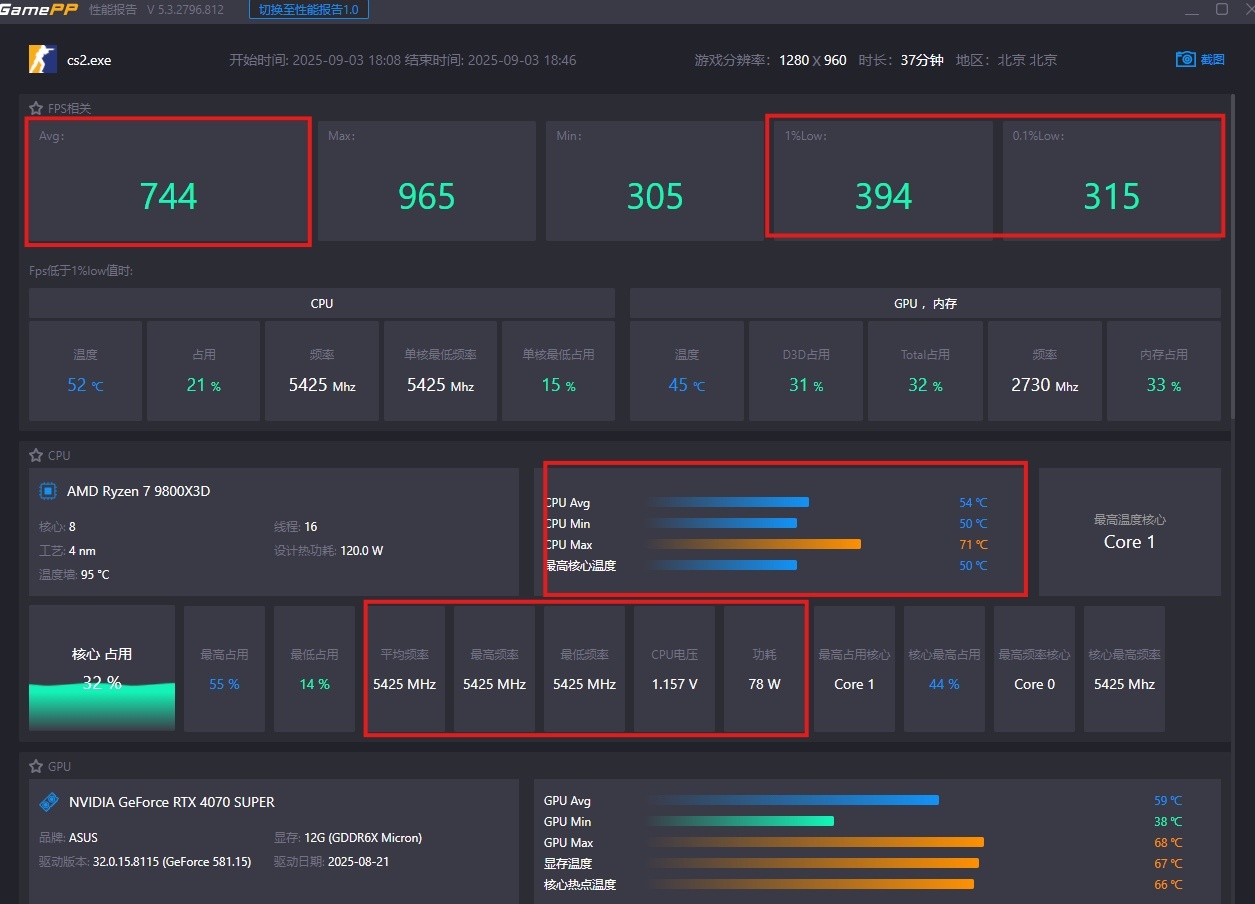Click the Fps低于1%low值时 label
Viewport: 1255px width, 904px height.
click(x=81, y=271)
